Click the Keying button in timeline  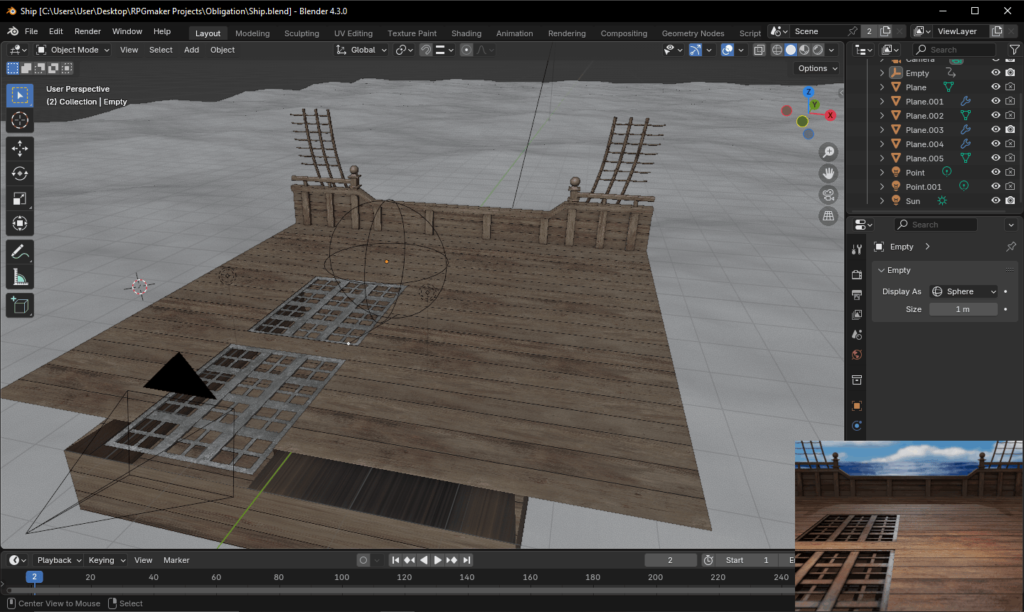pyautogui.click(x=105, y=560)
